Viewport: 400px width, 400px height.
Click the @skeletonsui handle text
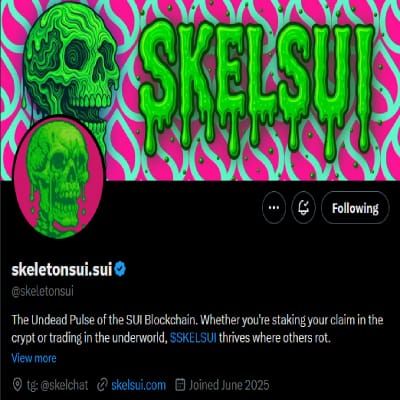click(42, 291)
